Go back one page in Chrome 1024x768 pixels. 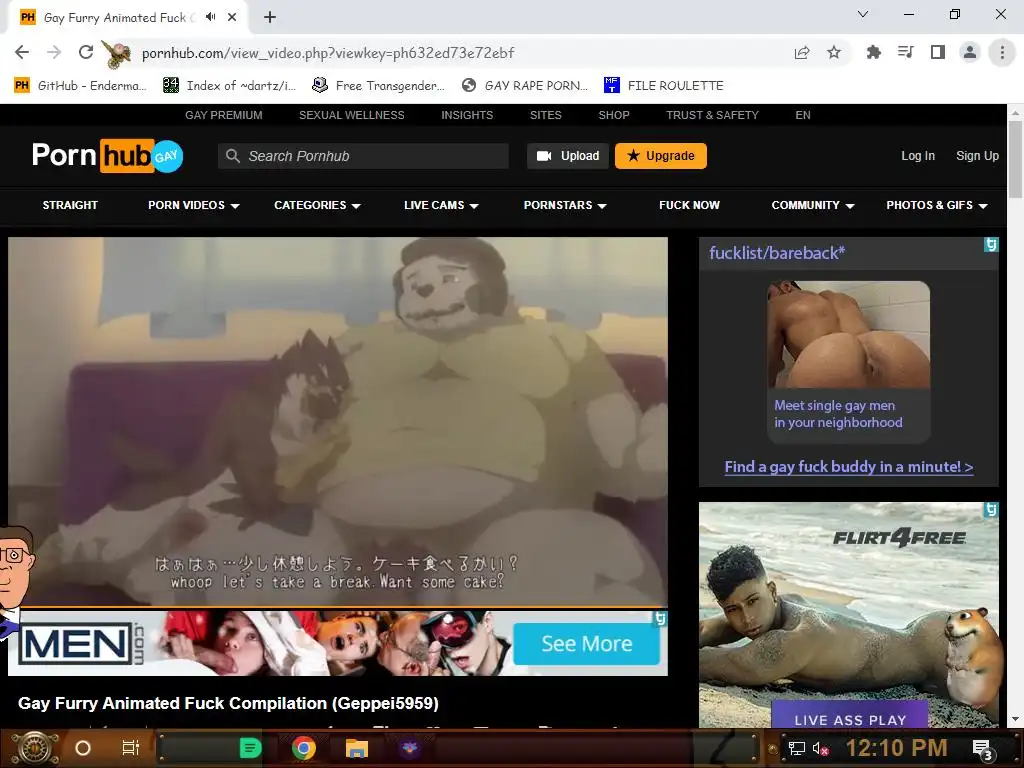coord(22,52)
